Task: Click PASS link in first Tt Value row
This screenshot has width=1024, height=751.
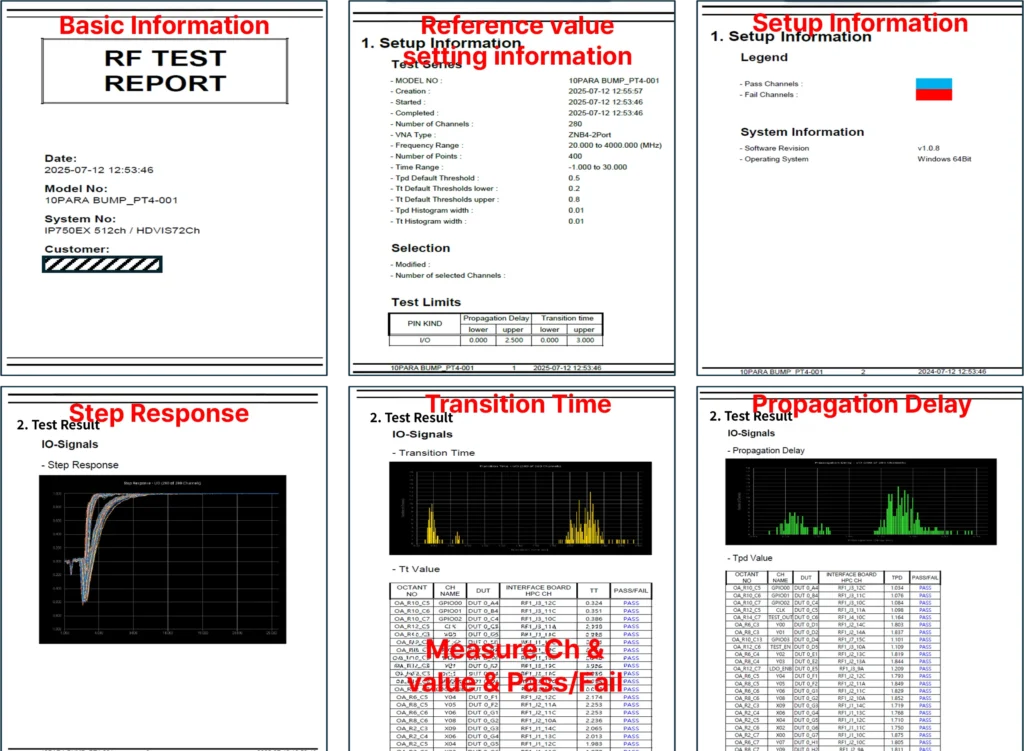Action: click(x=631, y=603)
